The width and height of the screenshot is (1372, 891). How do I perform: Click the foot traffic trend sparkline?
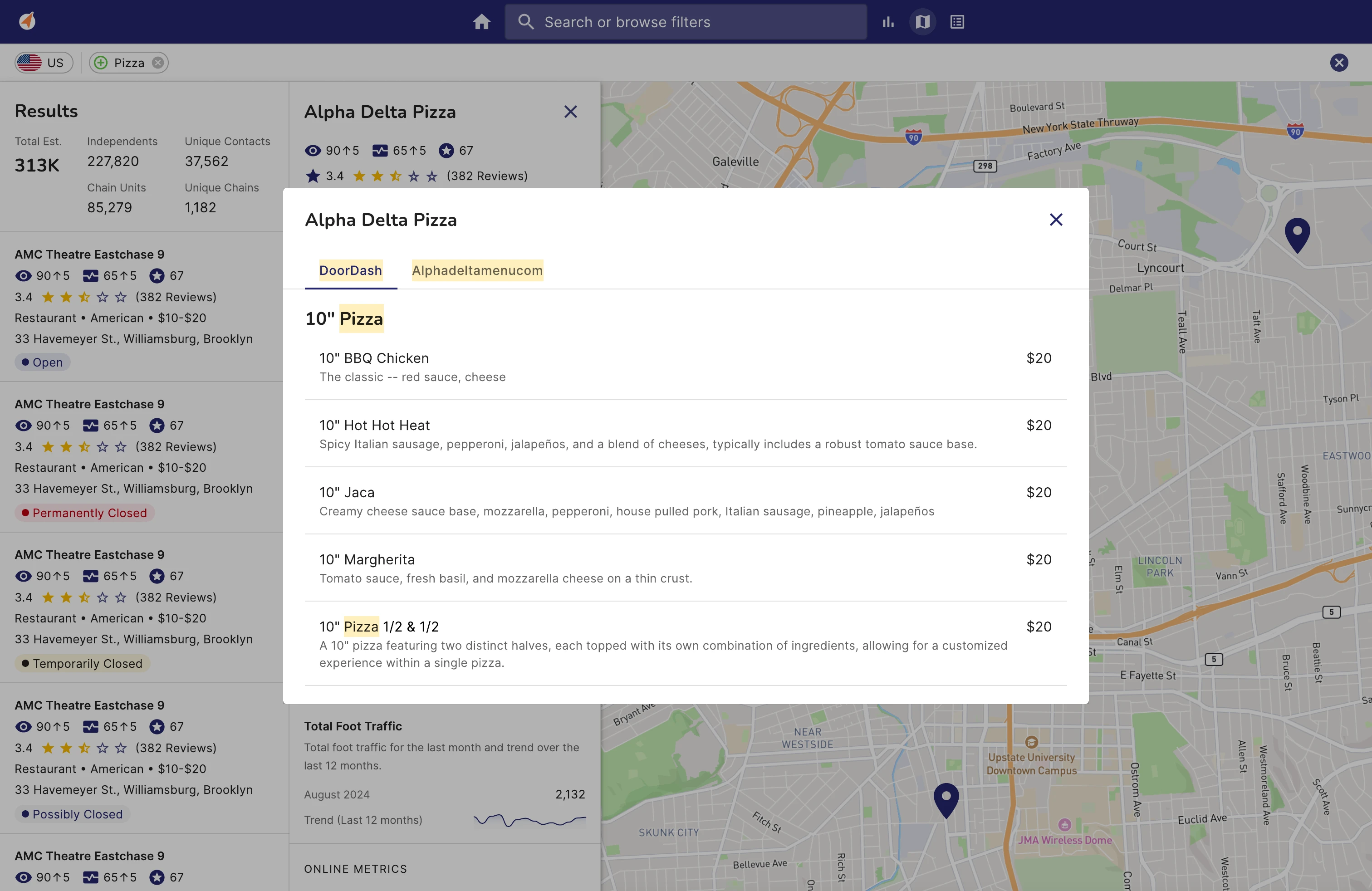coord(530,820)
